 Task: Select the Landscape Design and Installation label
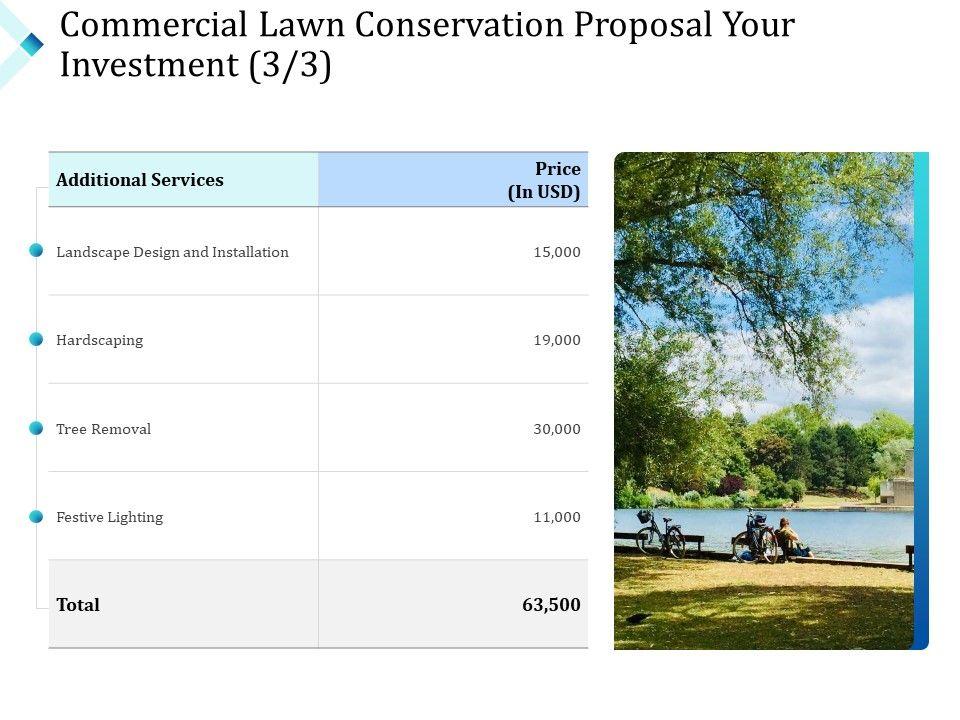pos(172,252)
